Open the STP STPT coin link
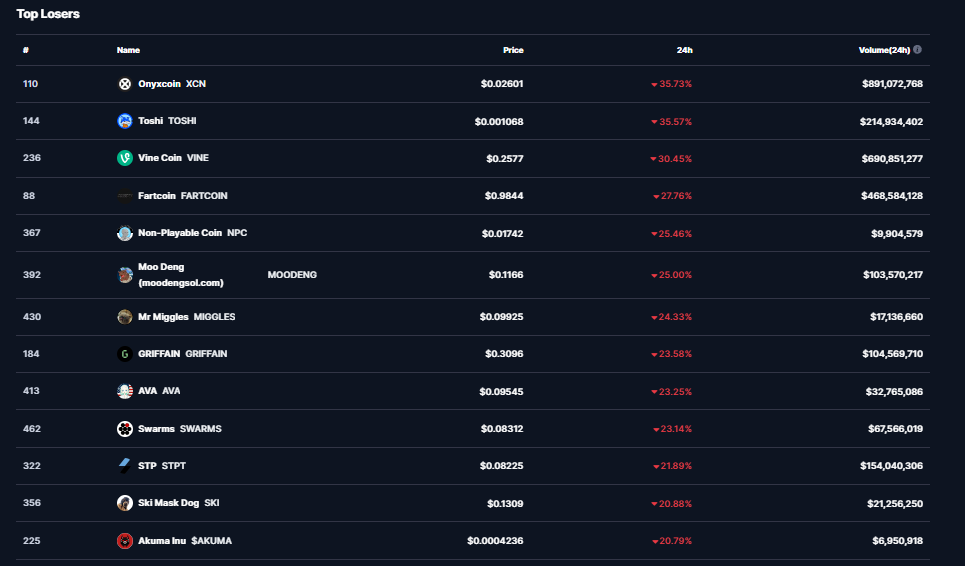 point(161,466)
